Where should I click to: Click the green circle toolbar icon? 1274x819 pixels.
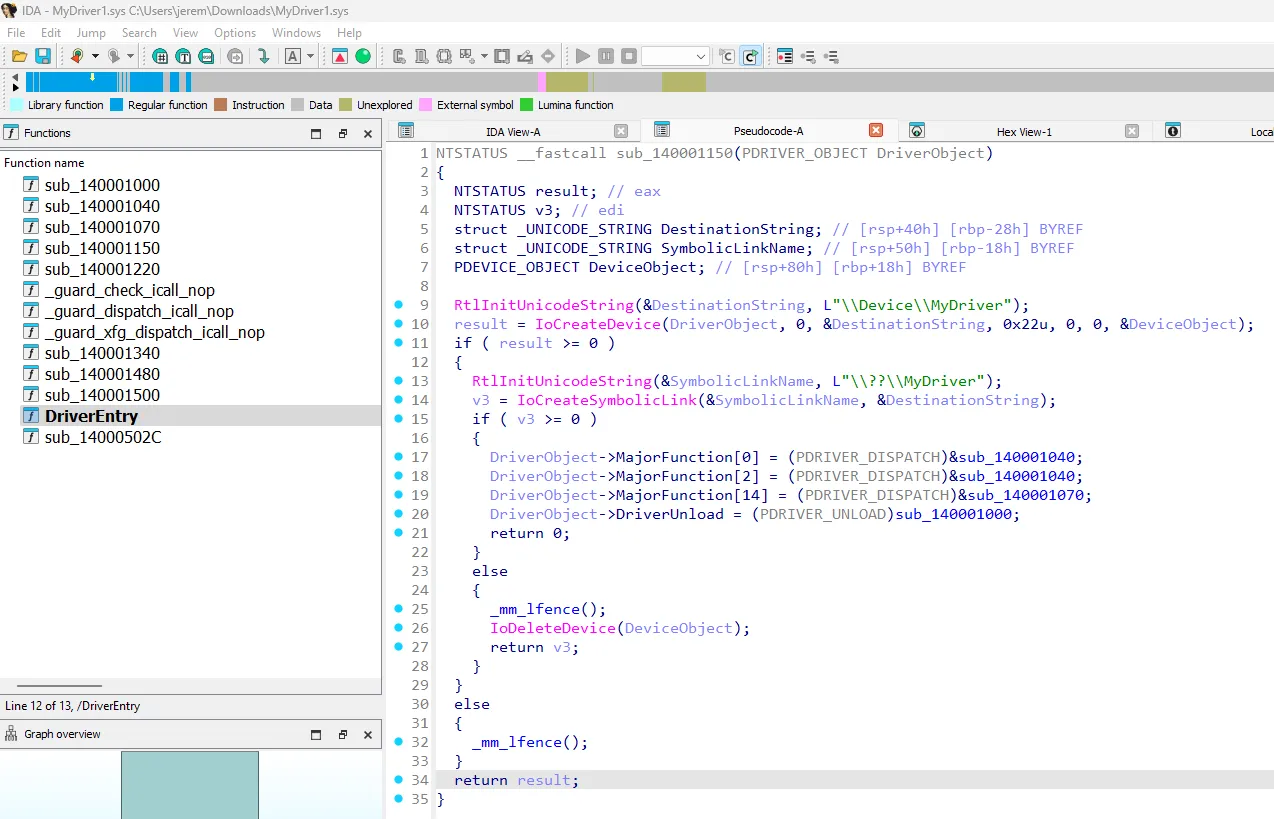tap(363, 56)
